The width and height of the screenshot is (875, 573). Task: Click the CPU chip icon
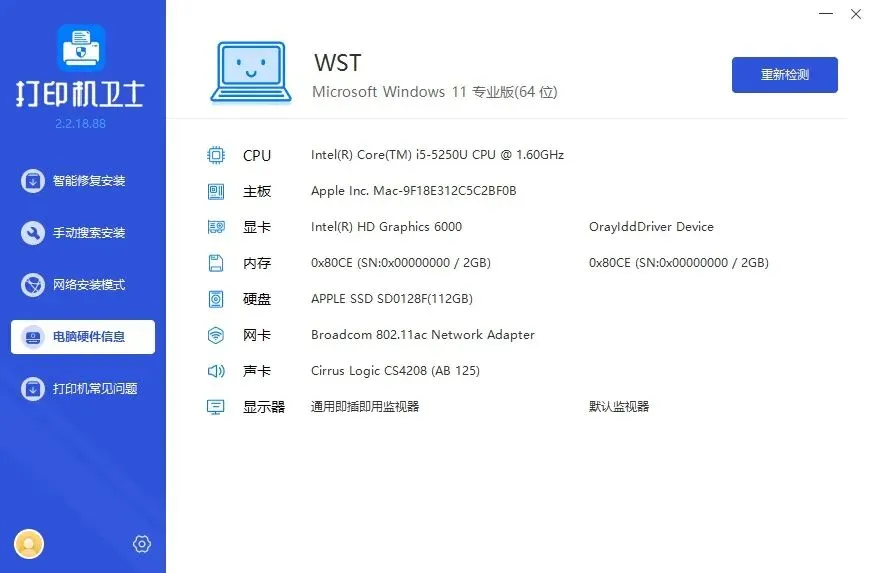tap(216, 155)
